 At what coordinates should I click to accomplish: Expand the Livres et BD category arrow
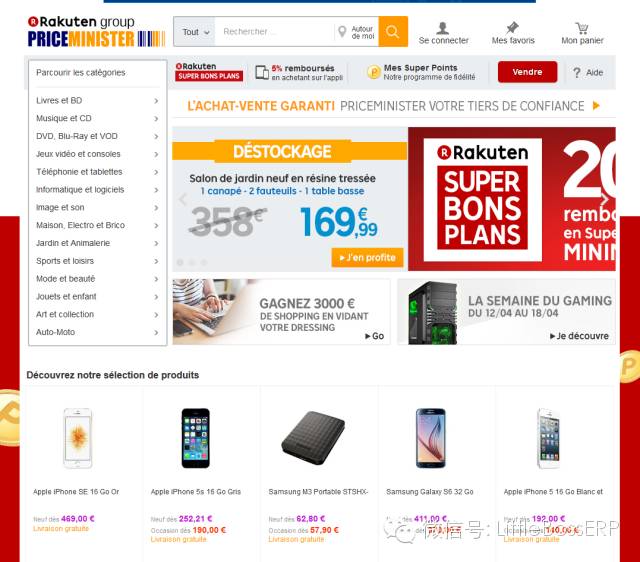(x=156, y=101)
